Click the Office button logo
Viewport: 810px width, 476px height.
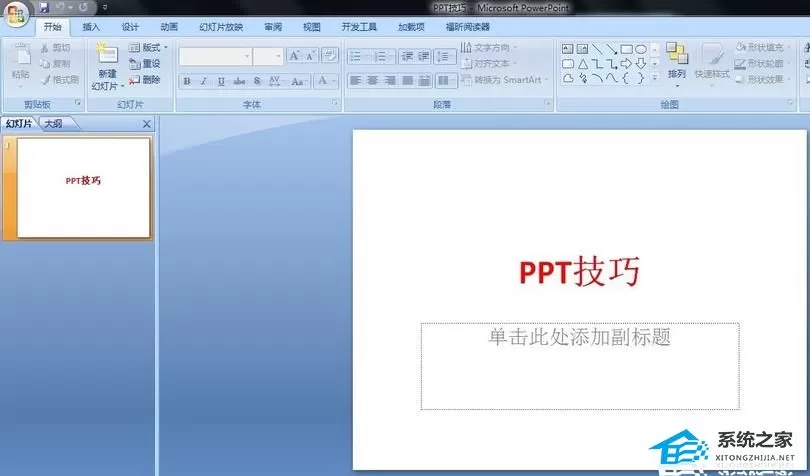[17, 14]
